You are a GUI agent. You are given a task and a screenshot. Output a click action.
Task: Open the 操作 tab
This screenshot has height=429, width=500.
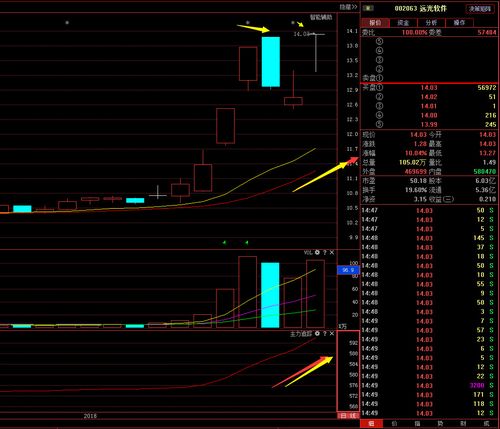point(459,22)
